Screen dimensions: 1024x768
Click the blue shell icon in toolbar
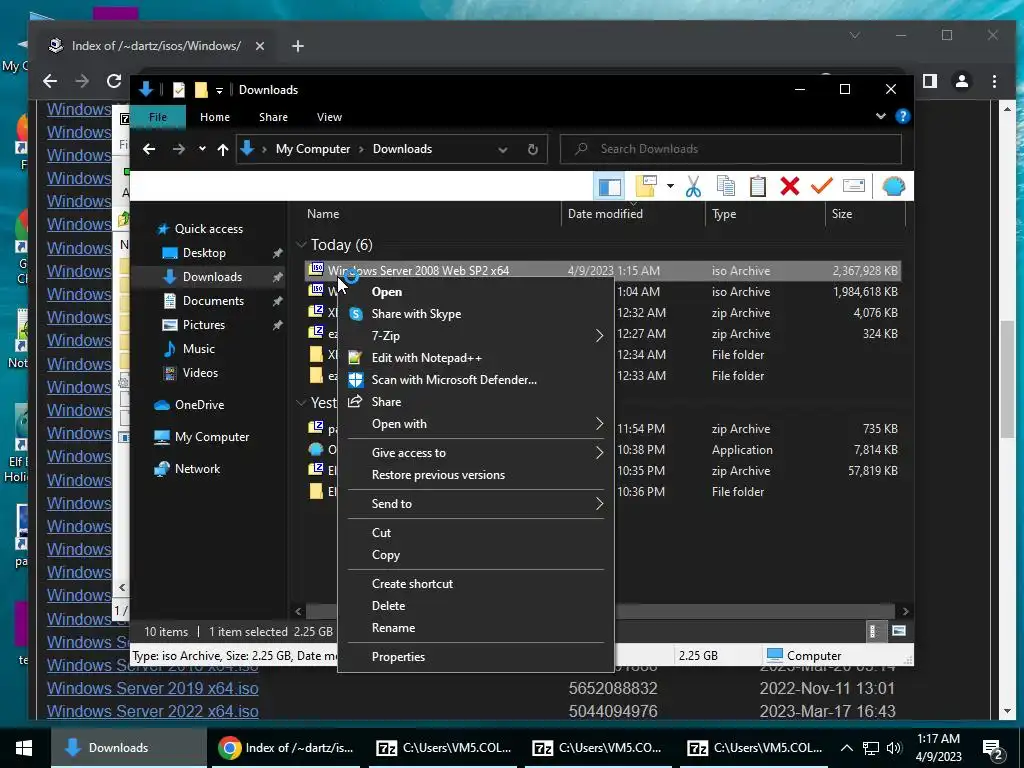point(893,187)
